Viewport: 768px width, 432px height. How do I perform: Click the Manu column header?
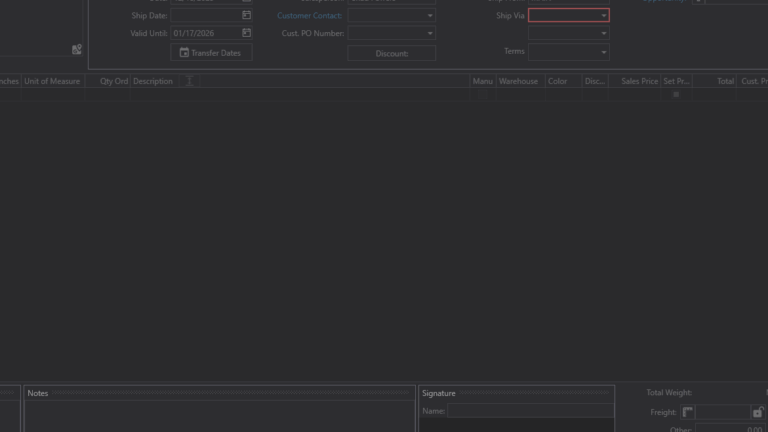tap(483, 81)
